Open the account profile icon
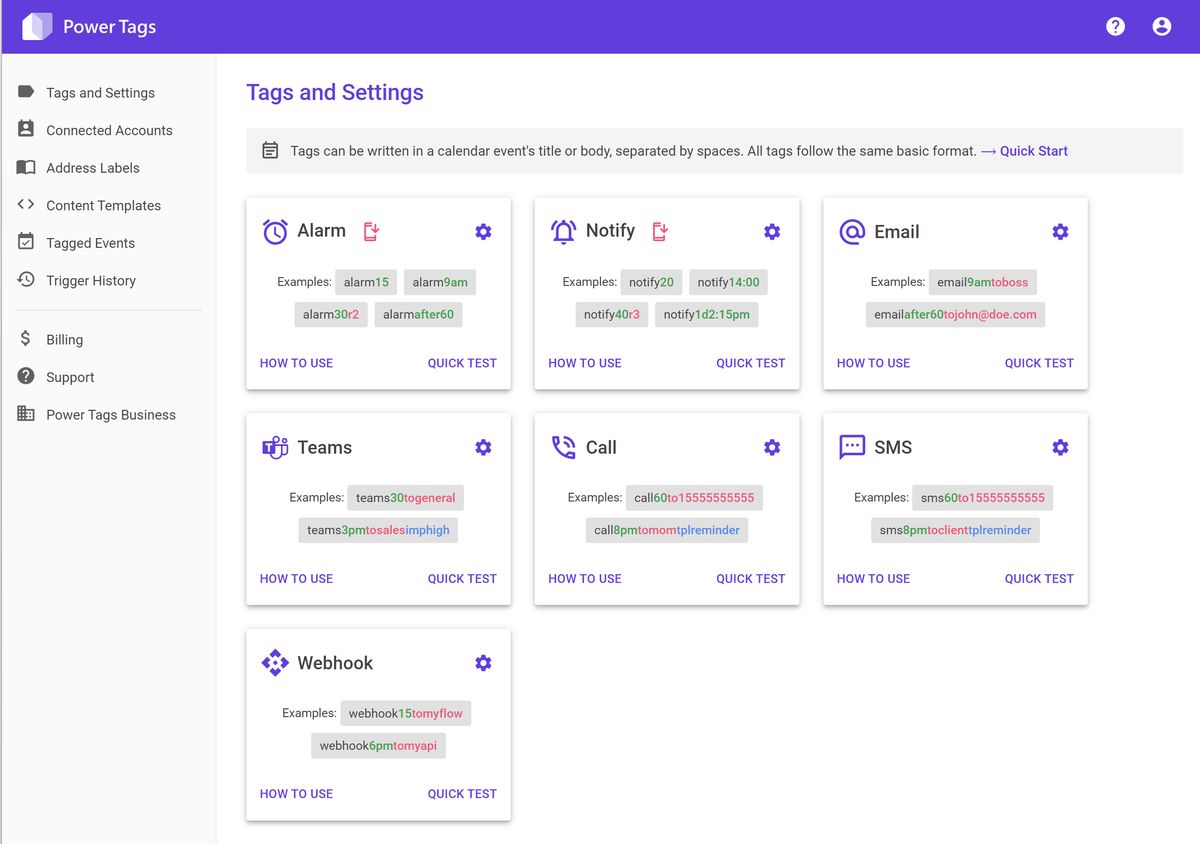Viewport: 1200px width, 844px height. [x=1161, y=26]
